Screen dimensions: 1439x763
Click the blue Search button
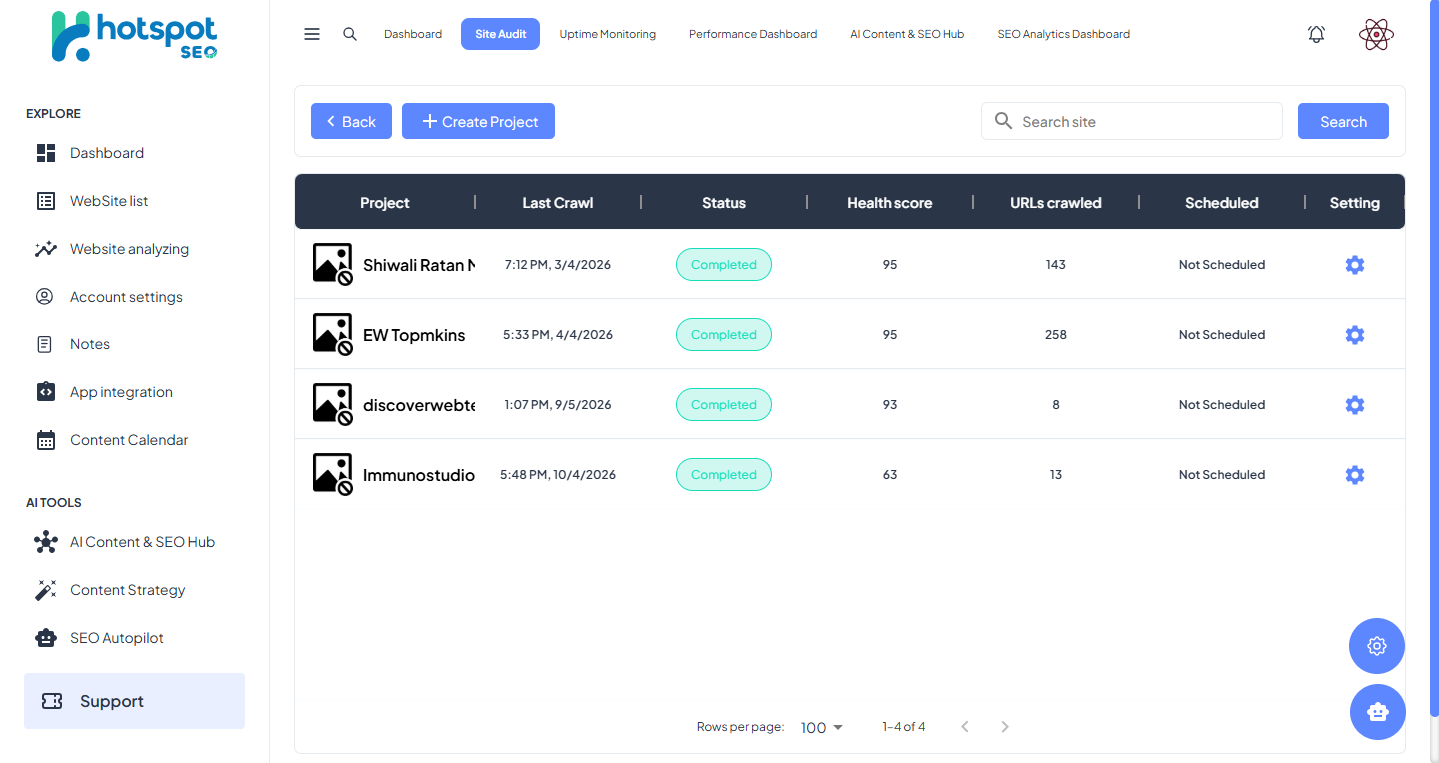(x=1343, y=121)
